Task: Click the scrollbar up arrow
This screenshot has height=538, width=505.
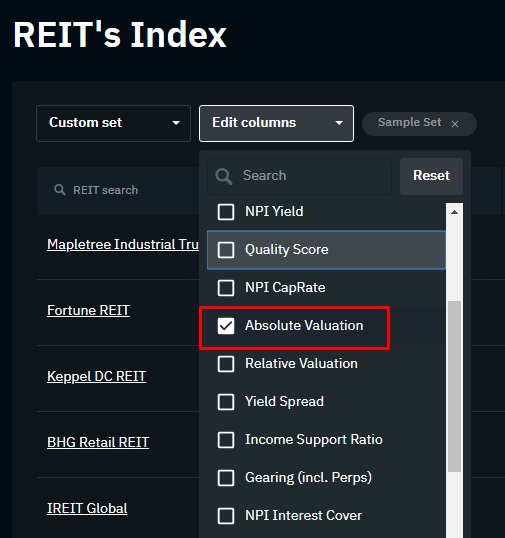Action: tap(454, 212)
